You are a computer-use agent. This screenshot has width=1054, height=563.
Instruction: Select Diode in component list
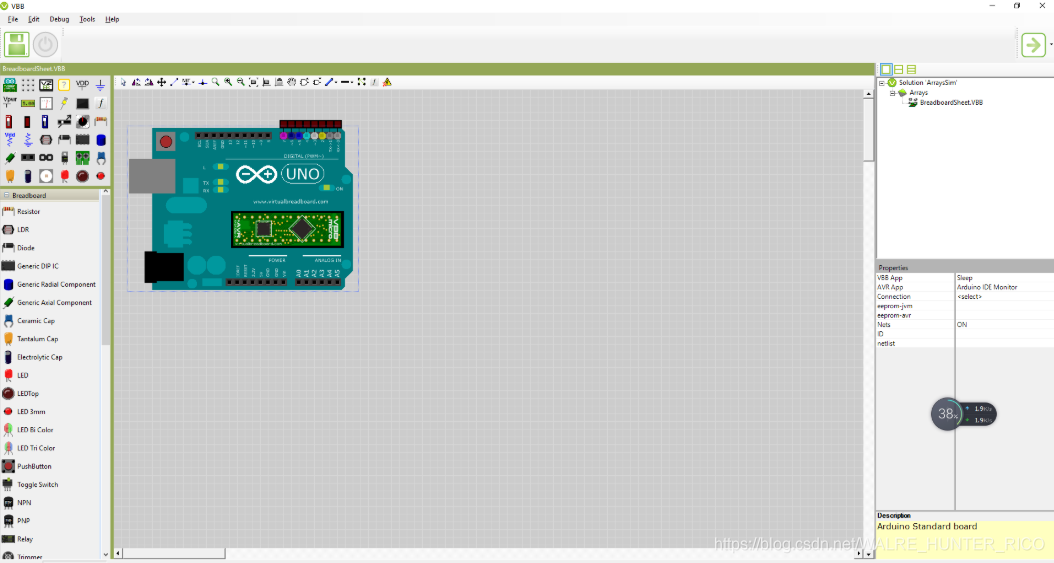tap(26, 248)
